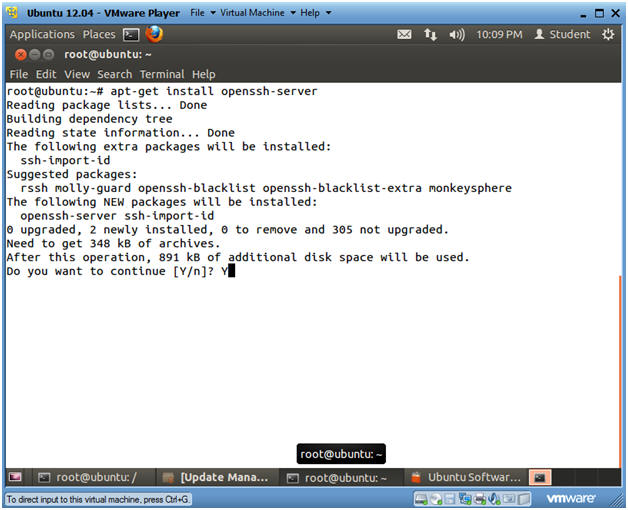Minimize the root@ubuntu terminal window
Image resolution: width=628 pixels, height=510 pixels.
[35, 54]
